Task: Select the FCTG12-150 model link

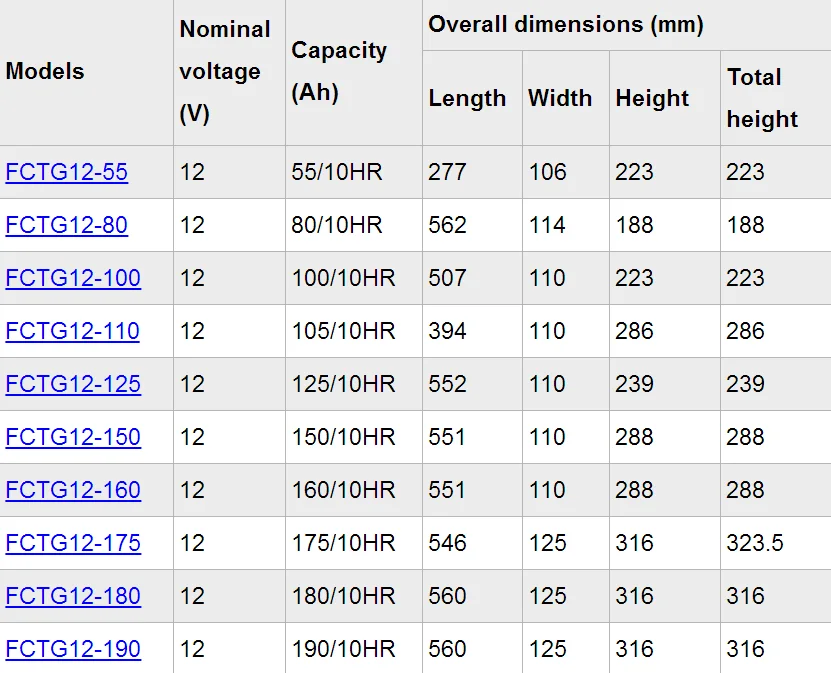Action: click(x=73, y=437)
